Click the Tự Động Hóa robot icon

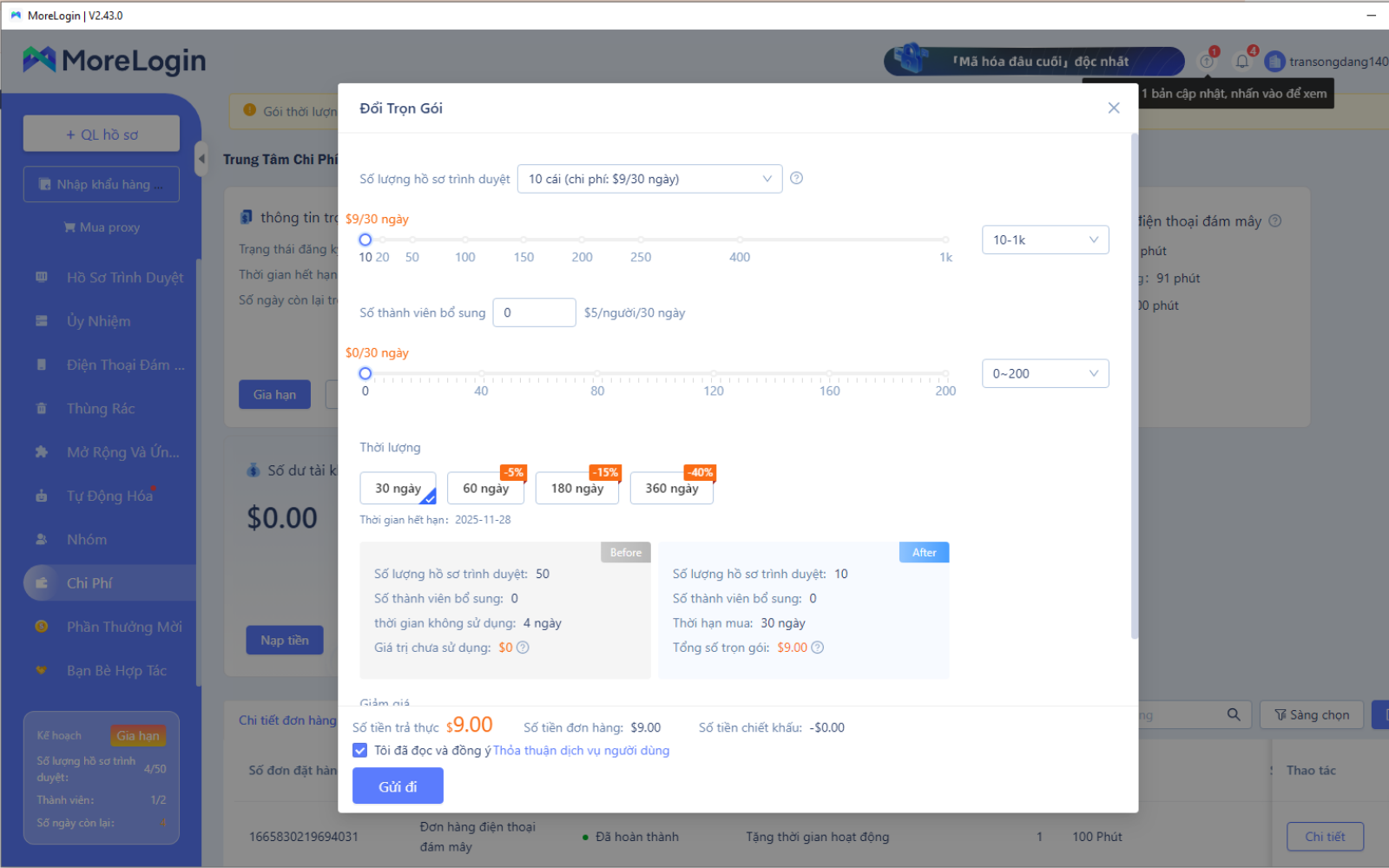click(41, 496)
